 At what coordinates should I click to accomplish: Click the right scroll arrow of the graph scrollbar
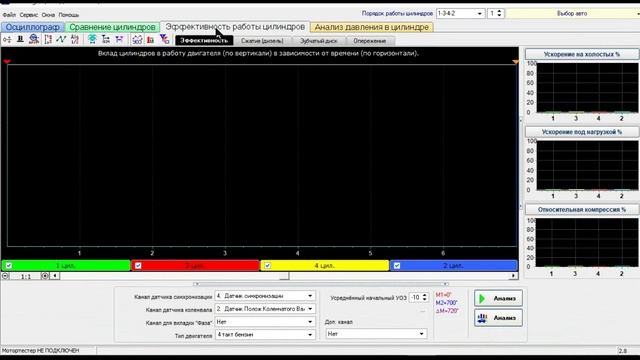(513, 276)
